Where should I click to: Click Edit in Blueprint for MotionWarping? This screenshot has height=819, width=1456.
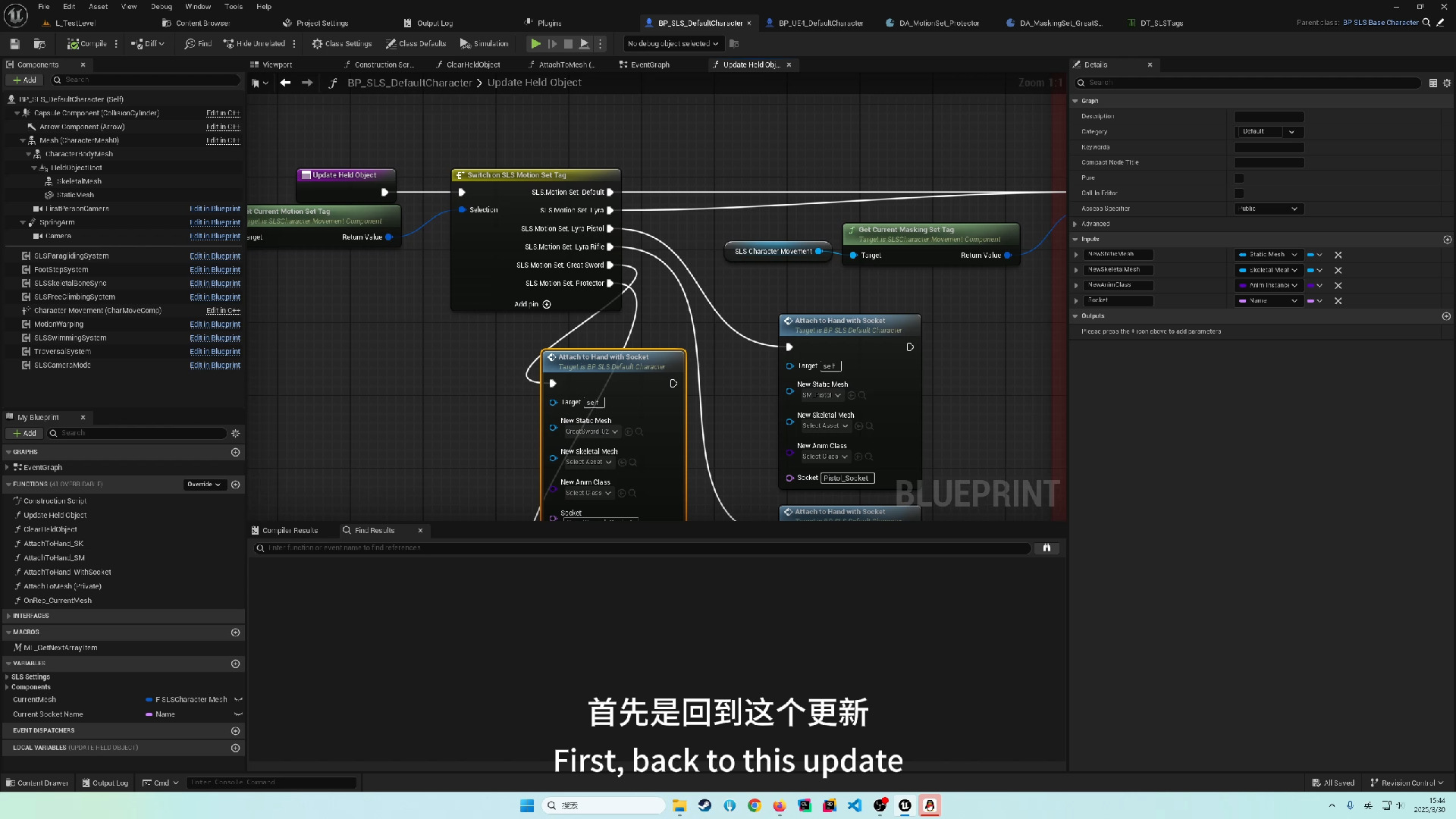point(215,325)
